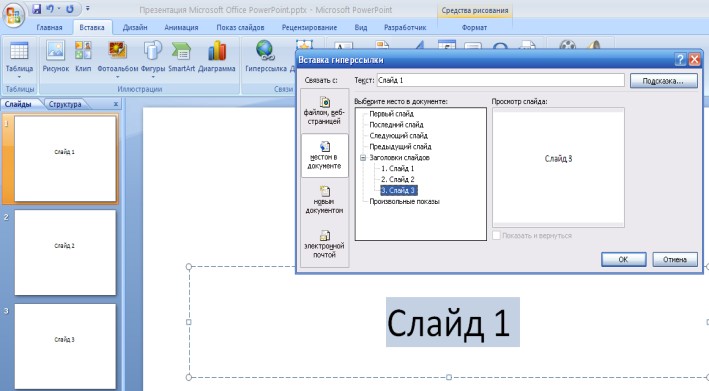The image size is (709, 391).
Task: Collapse the Заголовки слайдов tree node
Action: 363,158
